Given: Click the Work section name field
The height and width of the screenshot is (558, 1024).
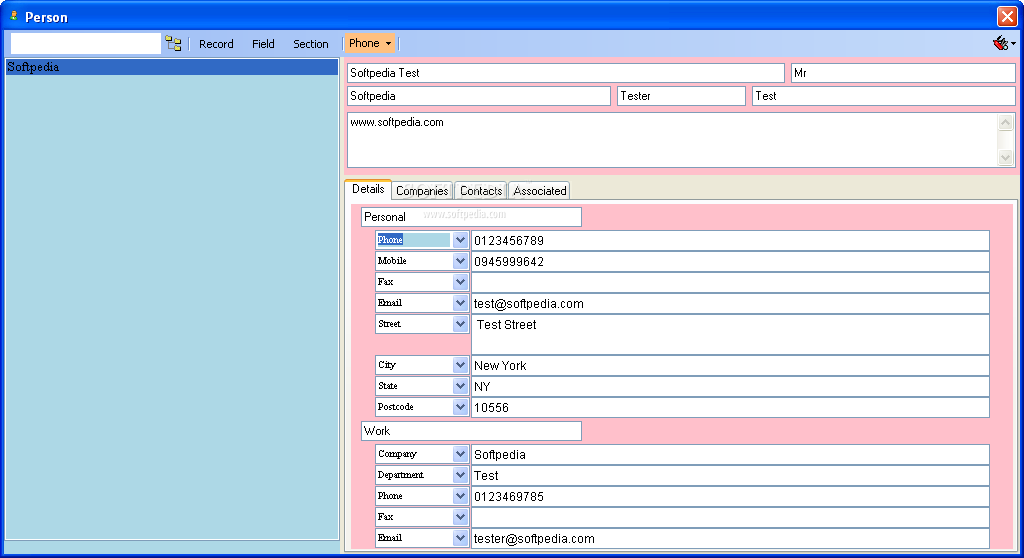Looking at the screenshot, I should tap(471, 431).
